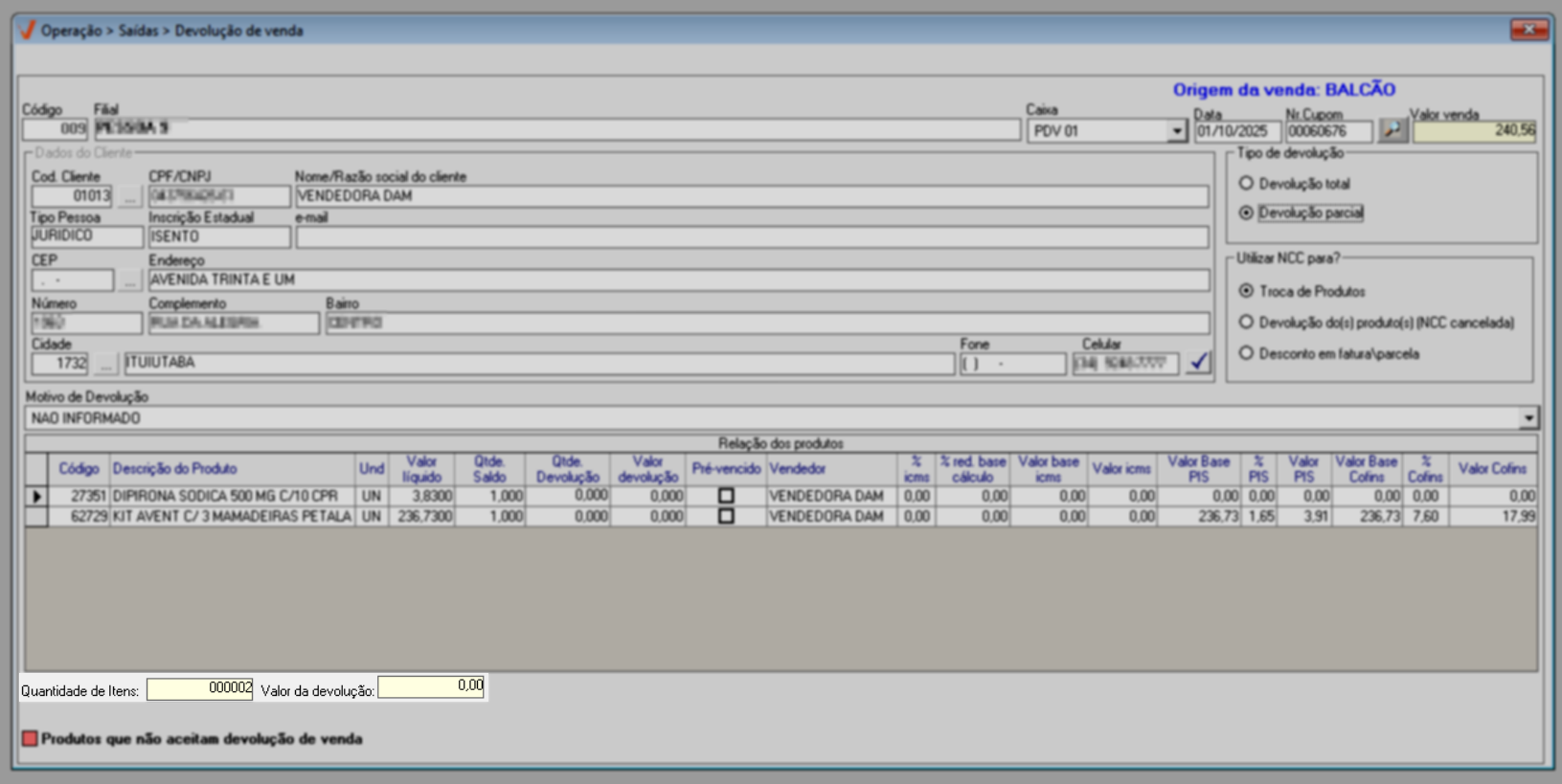Click the row pointer arrow for DIPIRONA SODICA

point(36,496)
